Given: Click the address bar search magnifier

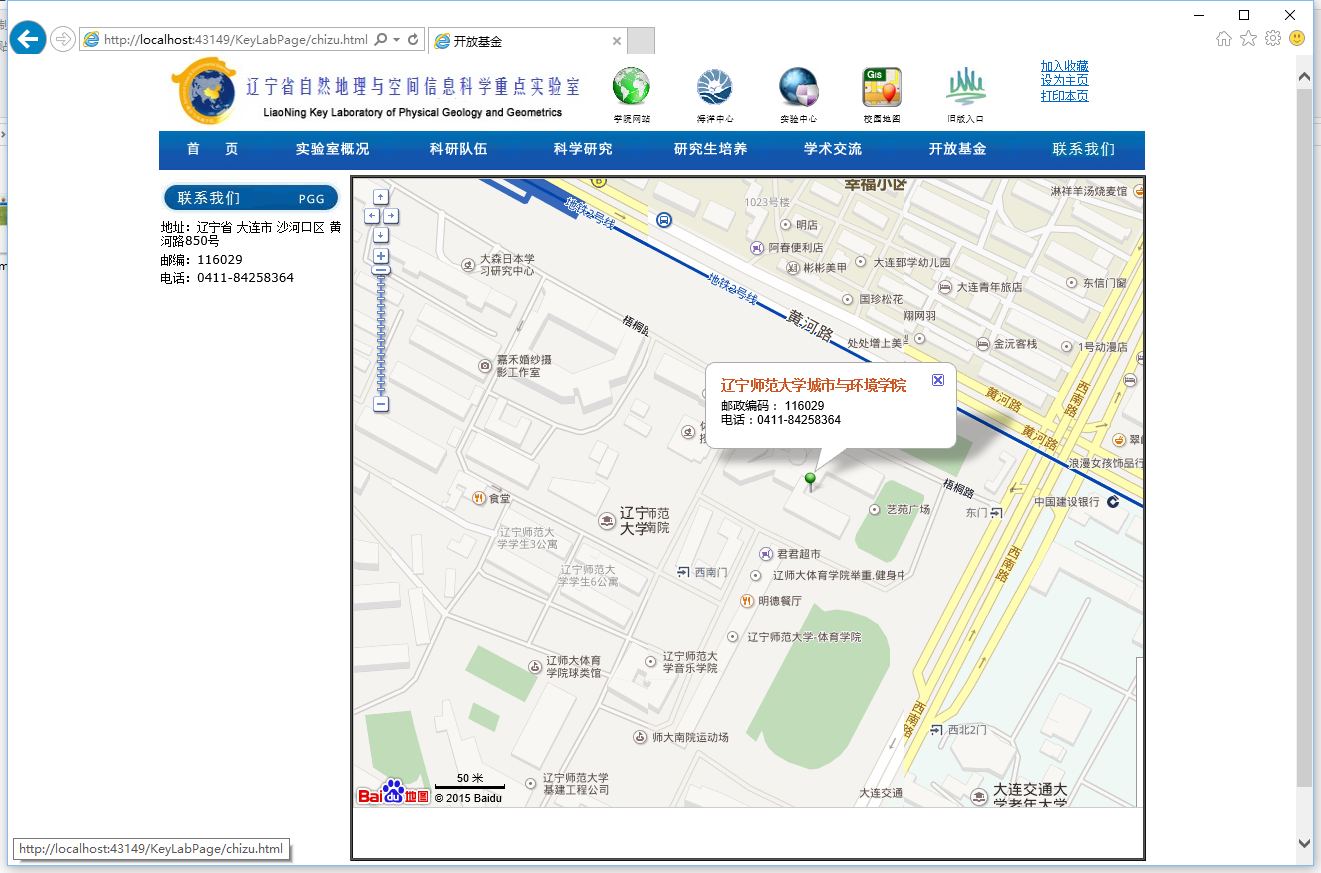Looking at the screenshot, I should (x=380, y=40).
